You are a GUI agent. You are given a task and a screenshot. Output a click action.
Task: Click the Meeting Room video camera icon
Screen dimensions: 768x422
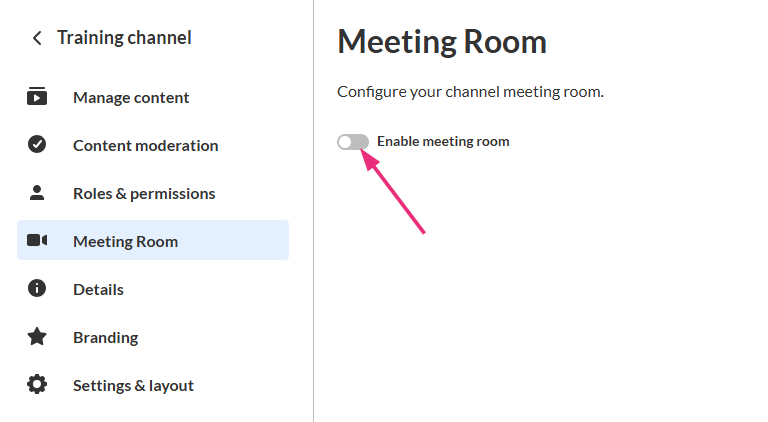tap(37, 241)
